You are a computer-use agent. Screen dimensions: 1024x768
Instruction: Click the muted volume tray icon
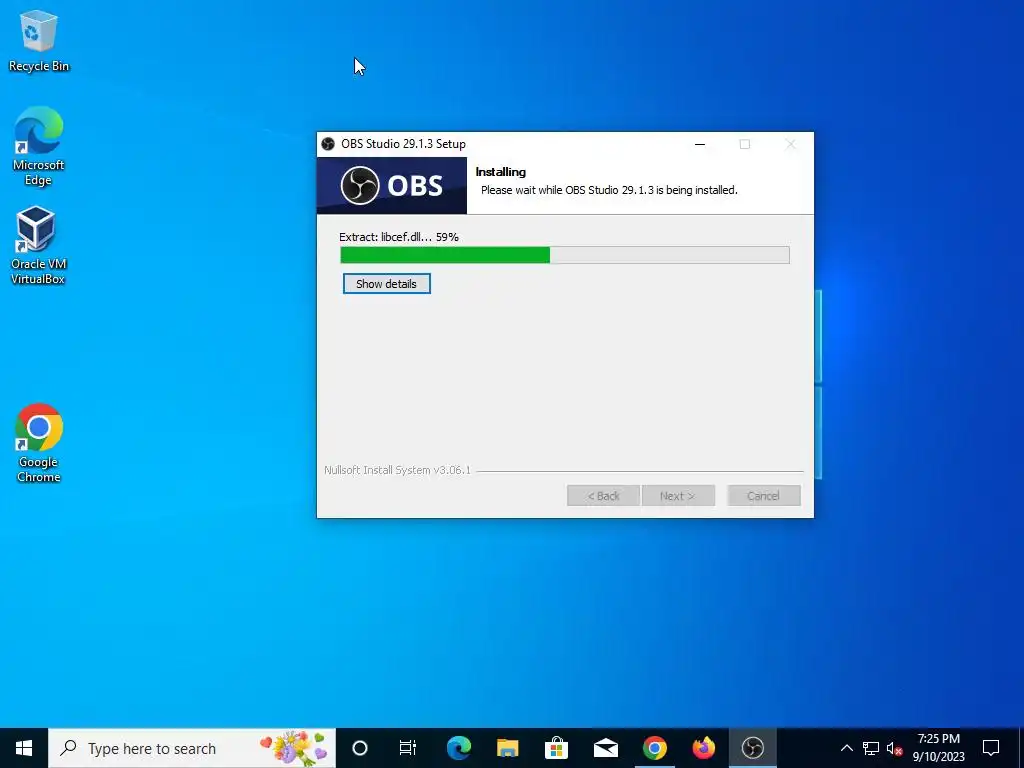point(894,748)
